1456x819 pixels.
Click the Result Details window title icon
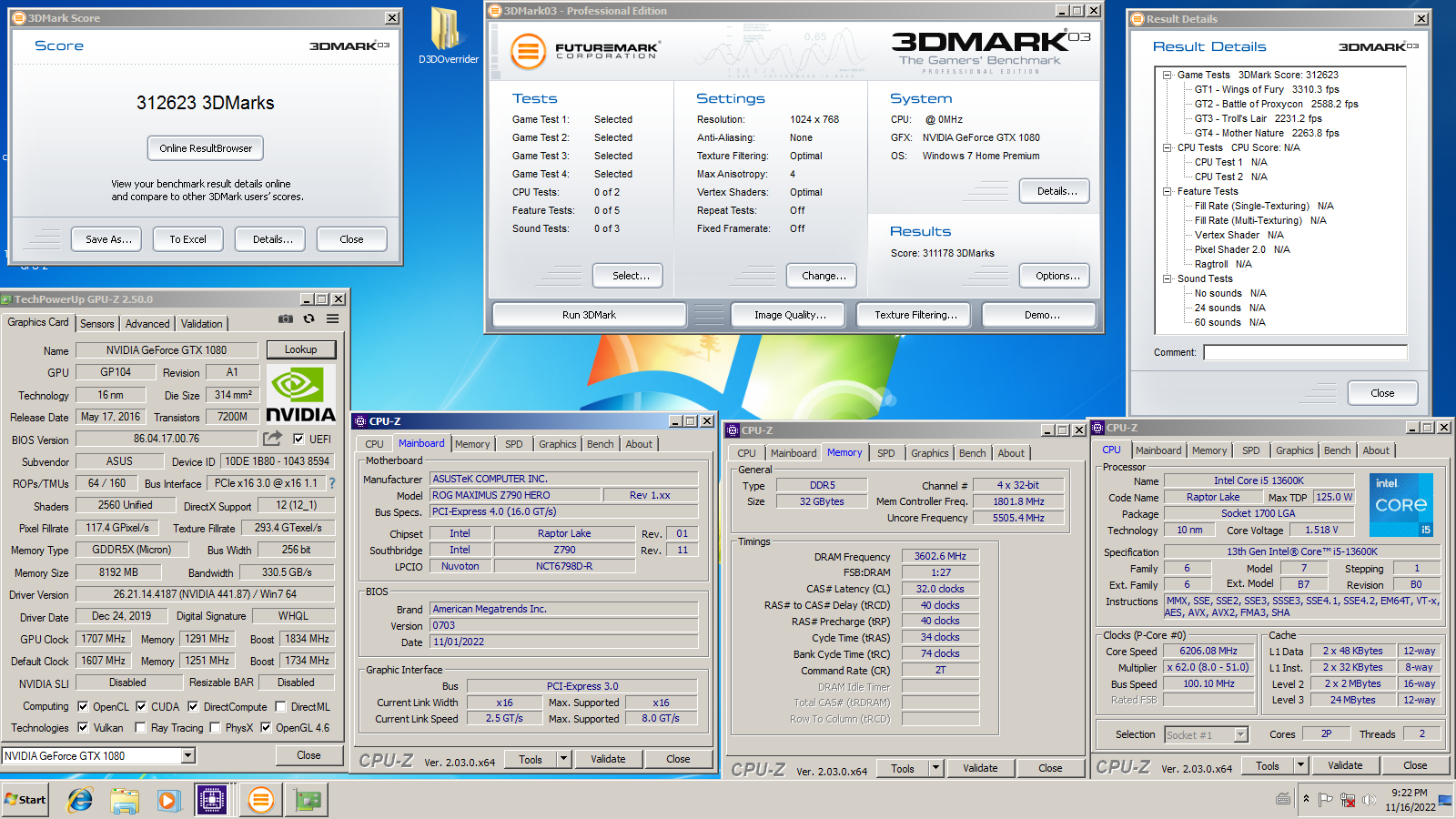pos(1137,18)
